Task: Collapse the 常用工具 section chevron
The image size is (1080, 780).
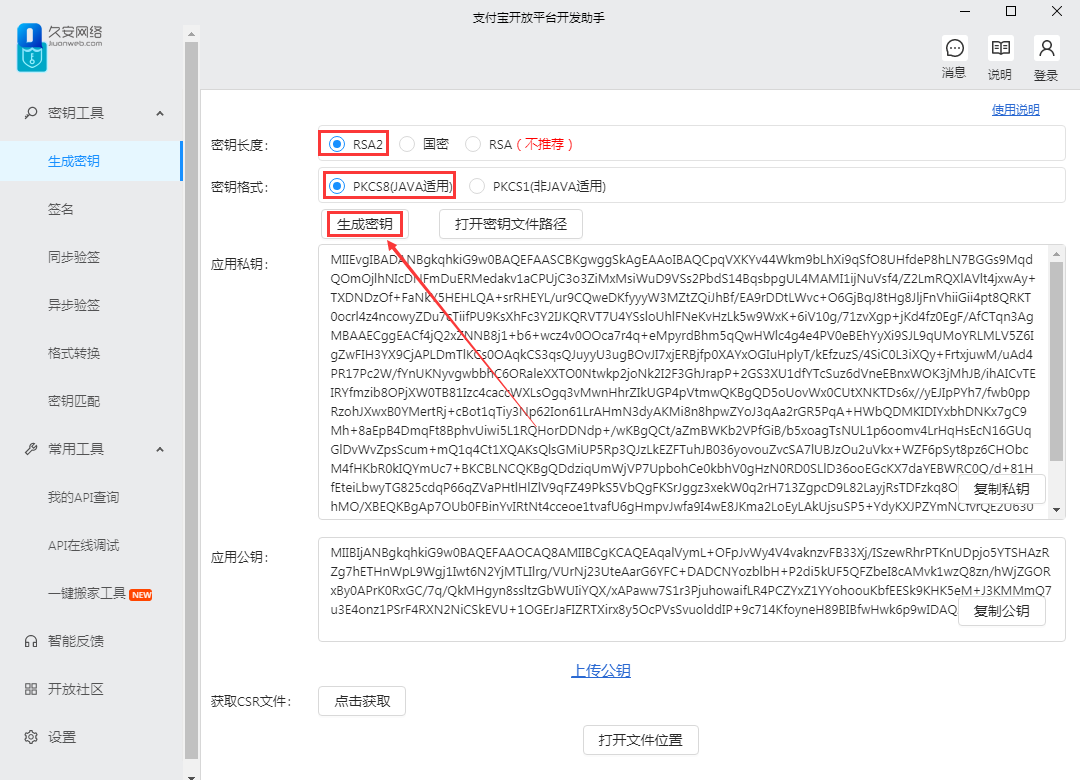Action: [160, 449]
